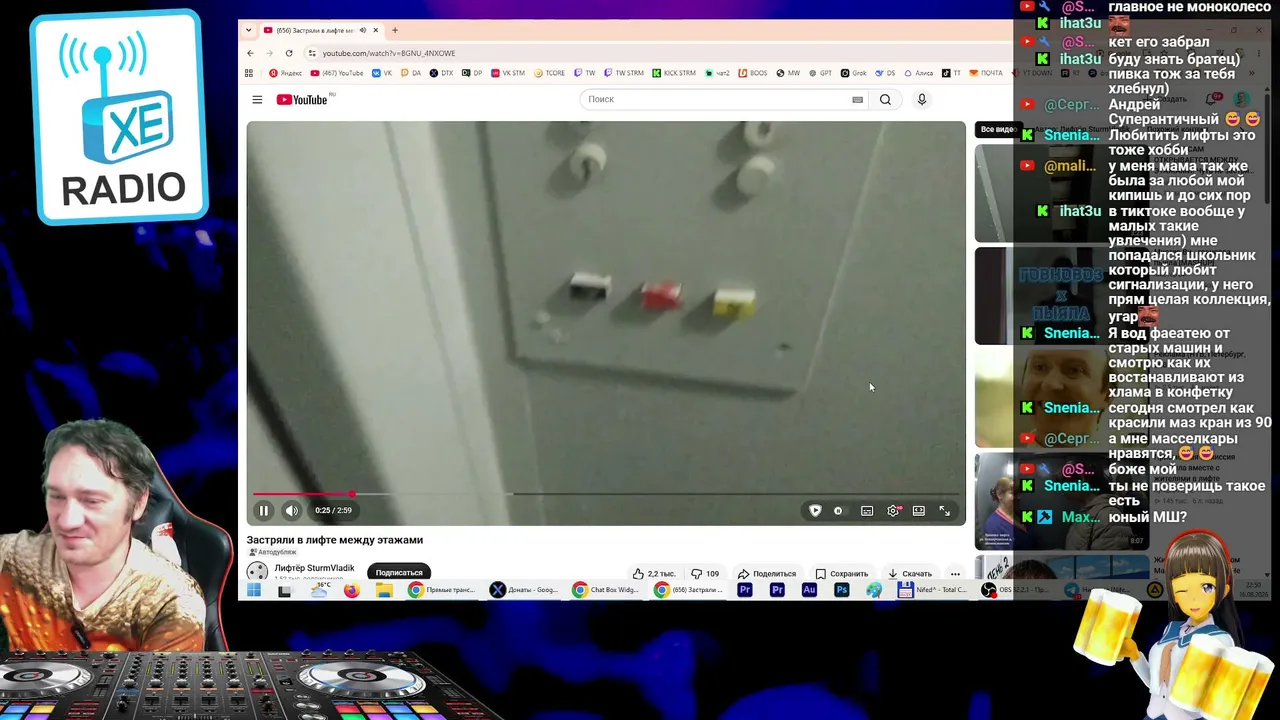Open File Explorer from taskbar
The image size is (1280, 720).
tap(384, 591)
